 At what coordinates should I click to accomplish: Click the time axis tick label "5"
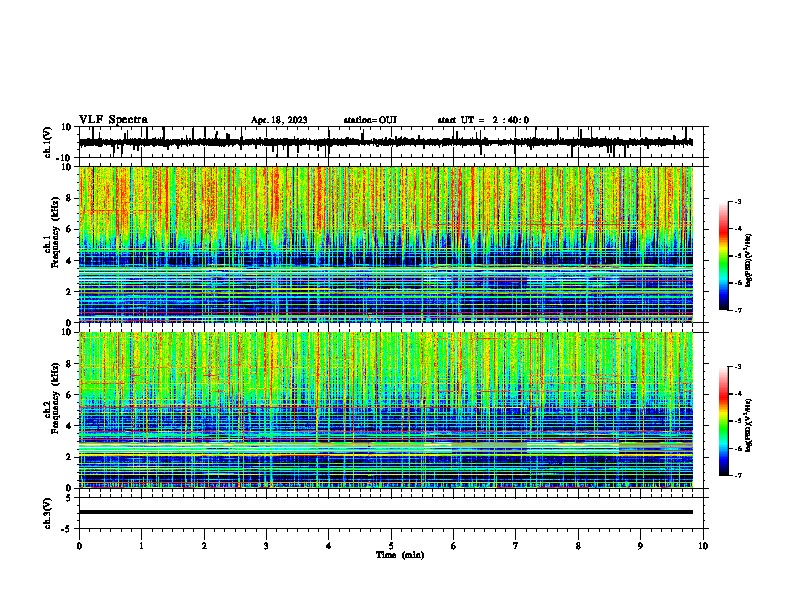[x=391, y=546]
